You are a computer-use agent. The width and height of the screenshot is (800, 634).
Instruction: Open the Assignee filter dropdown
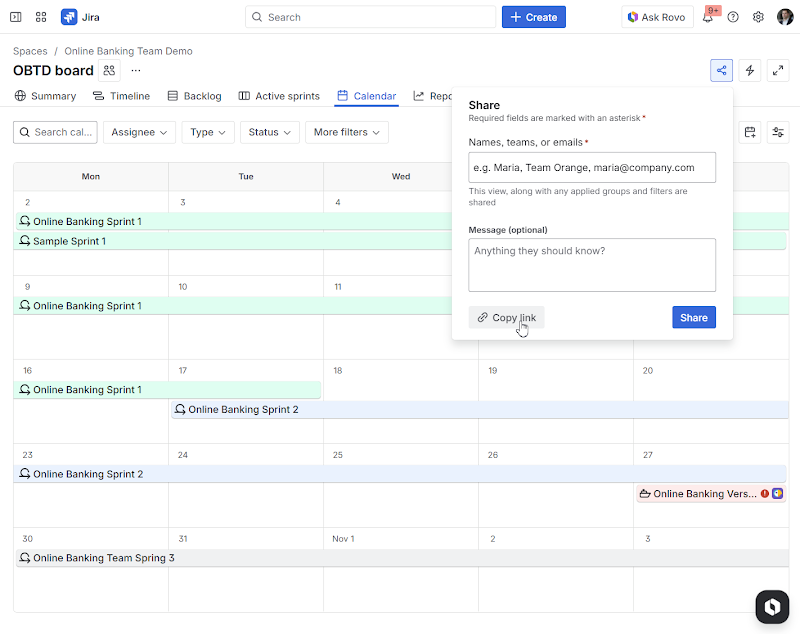click(139, 131)
